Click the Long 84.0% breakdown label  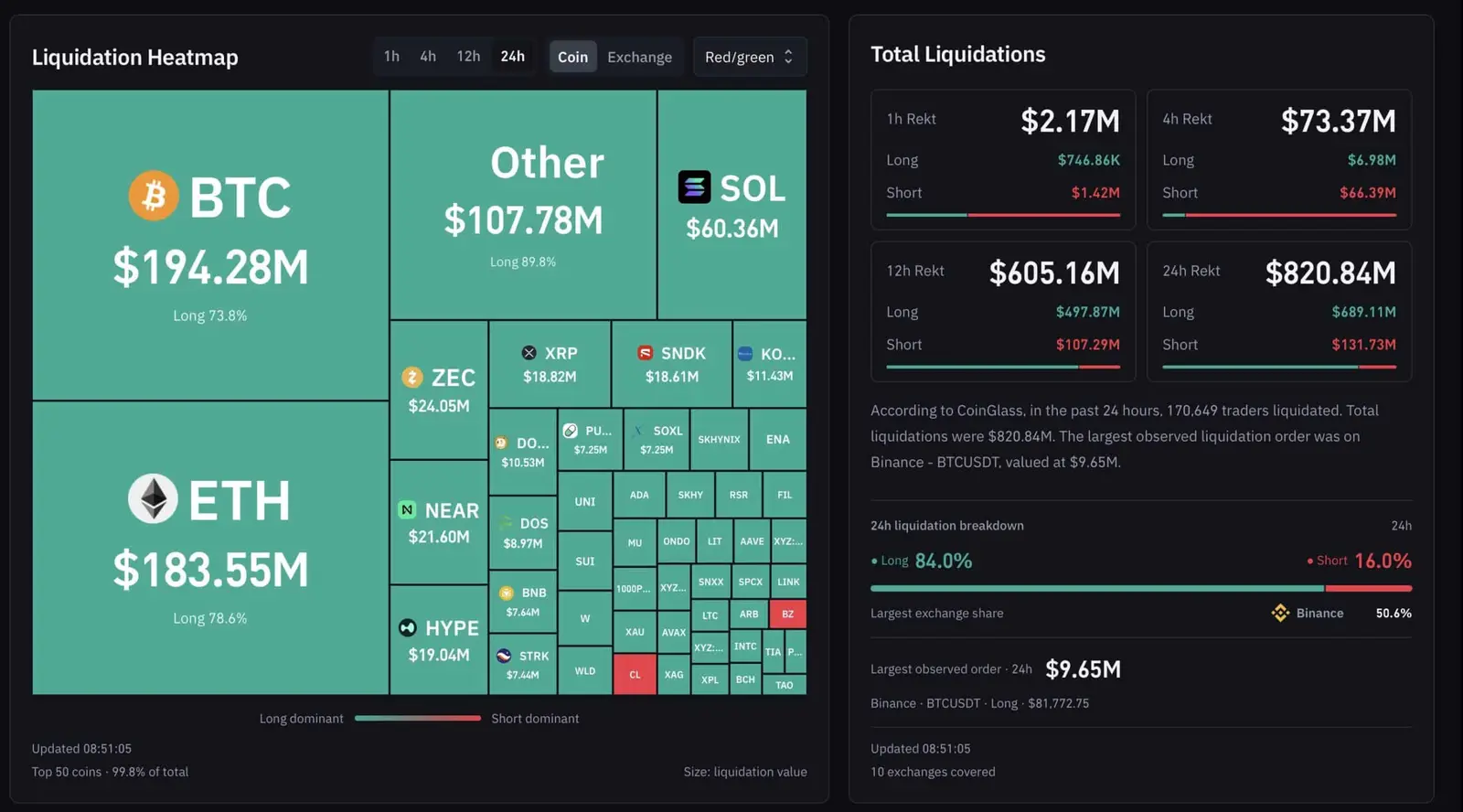pyautogui.click(x=922, y=561)
